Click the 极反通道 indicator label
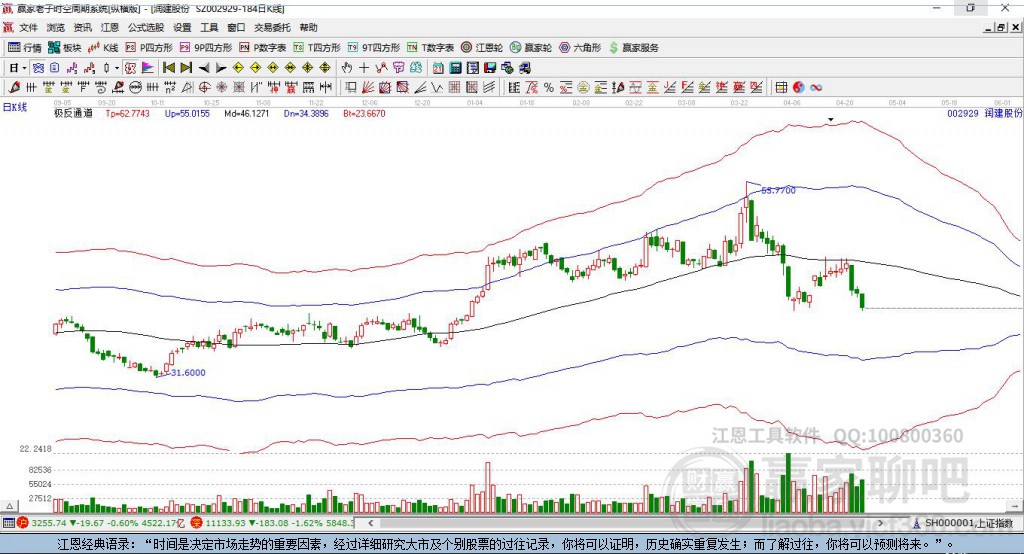Viewport: 1024px width, 554px height. pos(73,114)
